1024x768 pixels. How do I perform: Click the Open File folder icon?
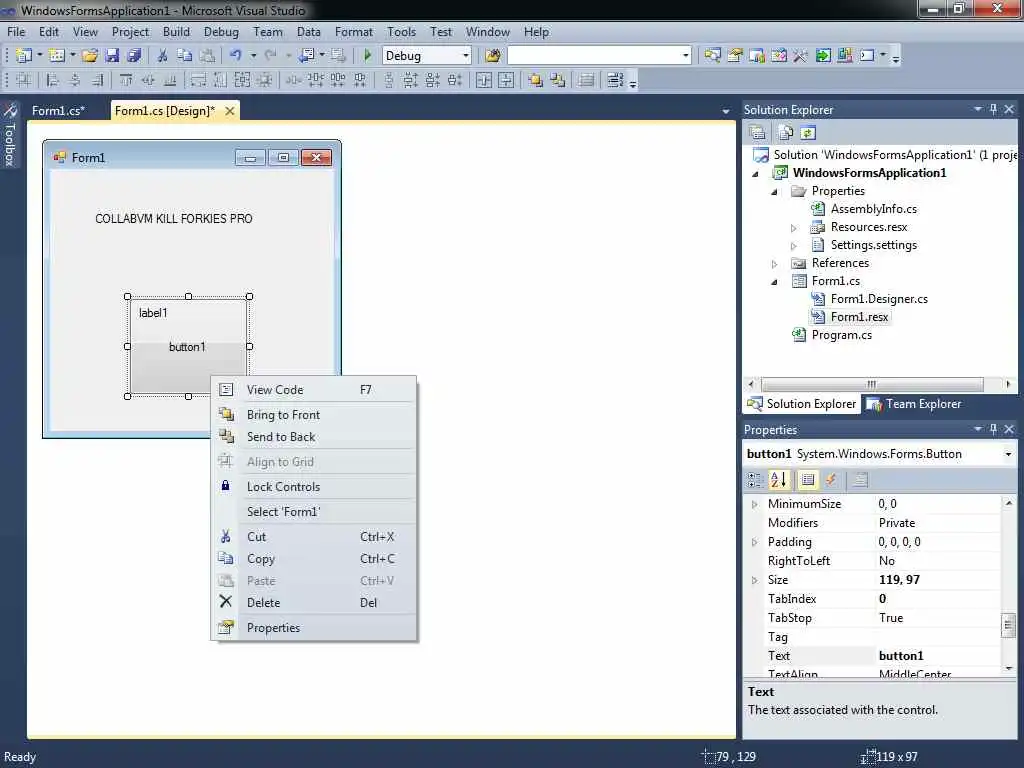pyautogui.click(x=89, y=56)
